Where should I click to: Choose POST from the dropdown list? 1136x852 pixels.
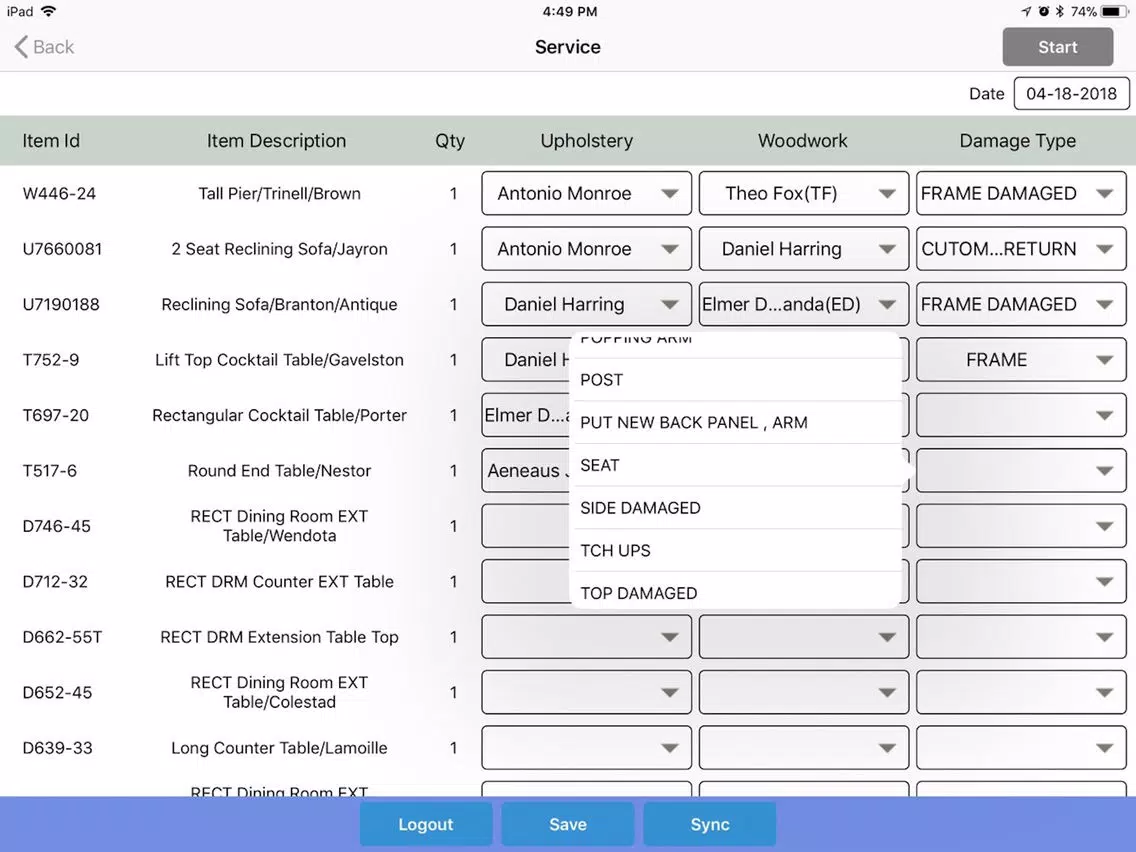736,380
